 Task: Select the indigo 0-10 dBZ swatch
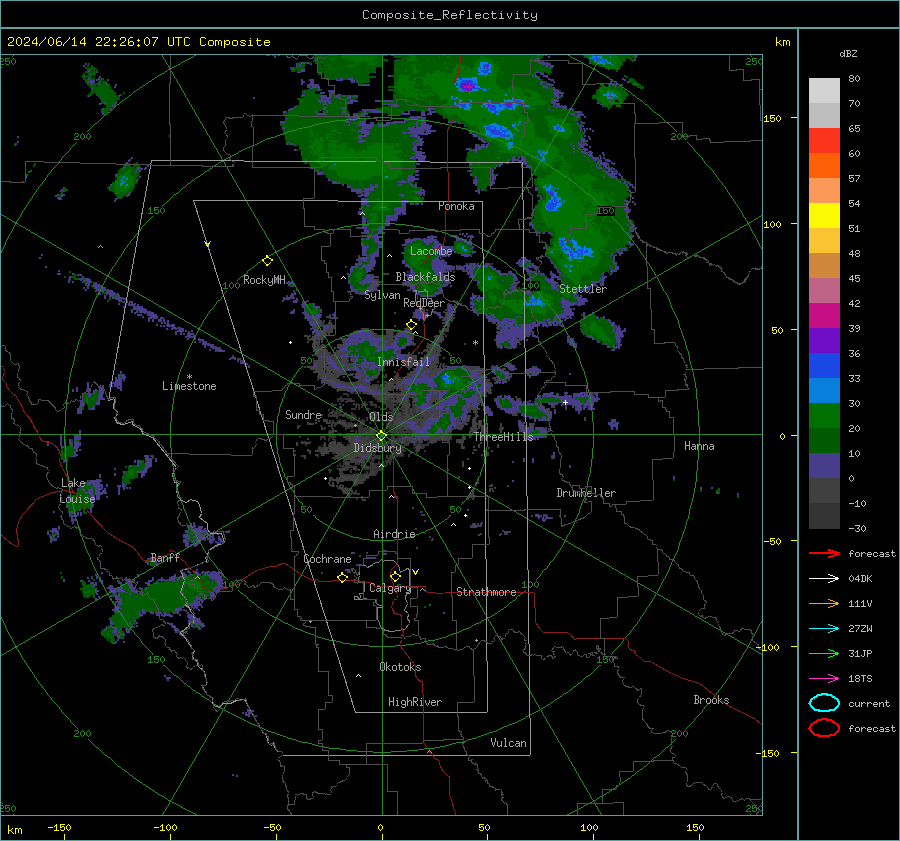[824, 466]
